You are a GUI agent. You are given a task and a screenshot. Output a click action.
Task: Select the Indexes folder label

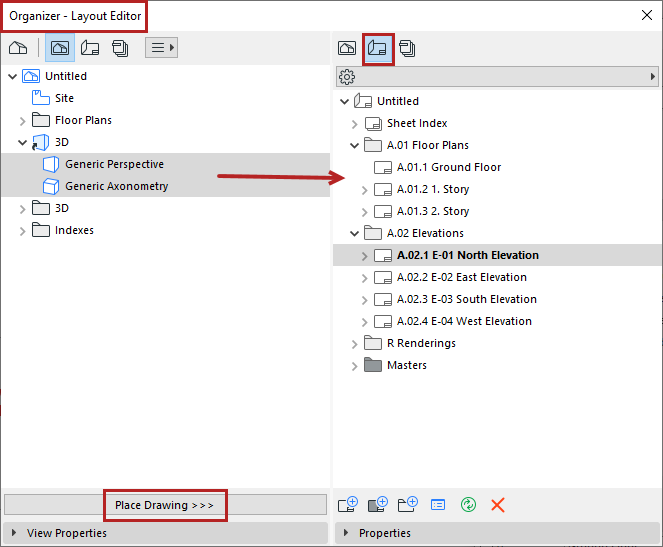click(74, 230)
